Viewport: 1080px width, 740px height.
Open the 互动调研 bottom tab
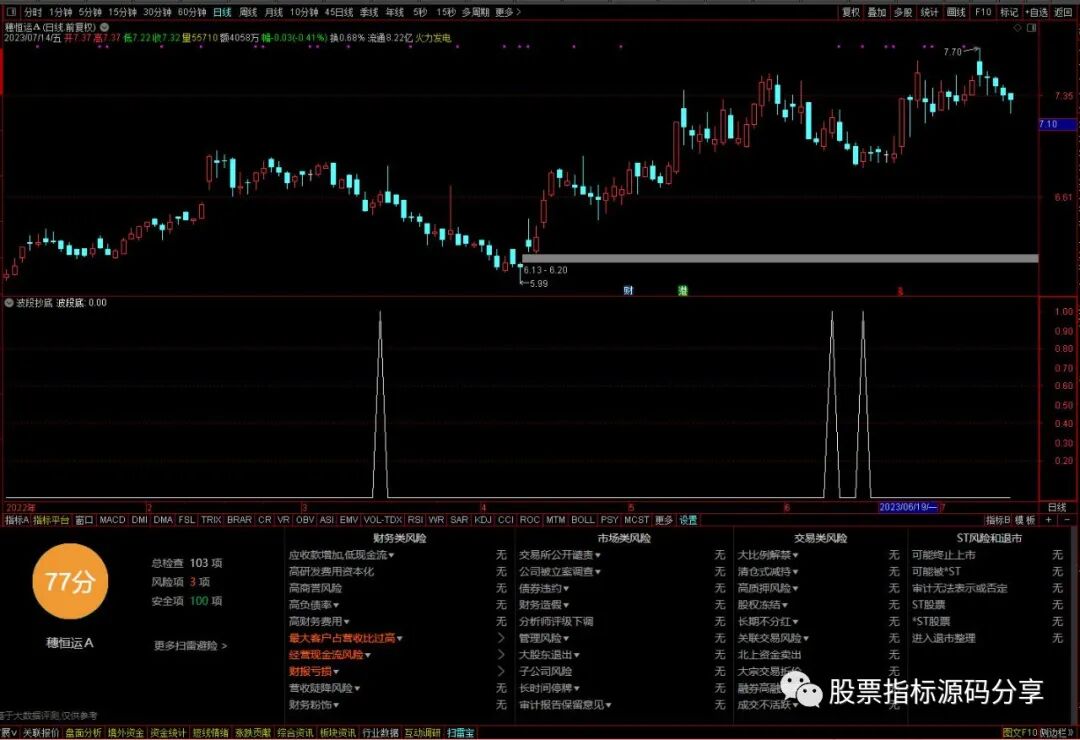pyautogui.click(x=422, y=732)
